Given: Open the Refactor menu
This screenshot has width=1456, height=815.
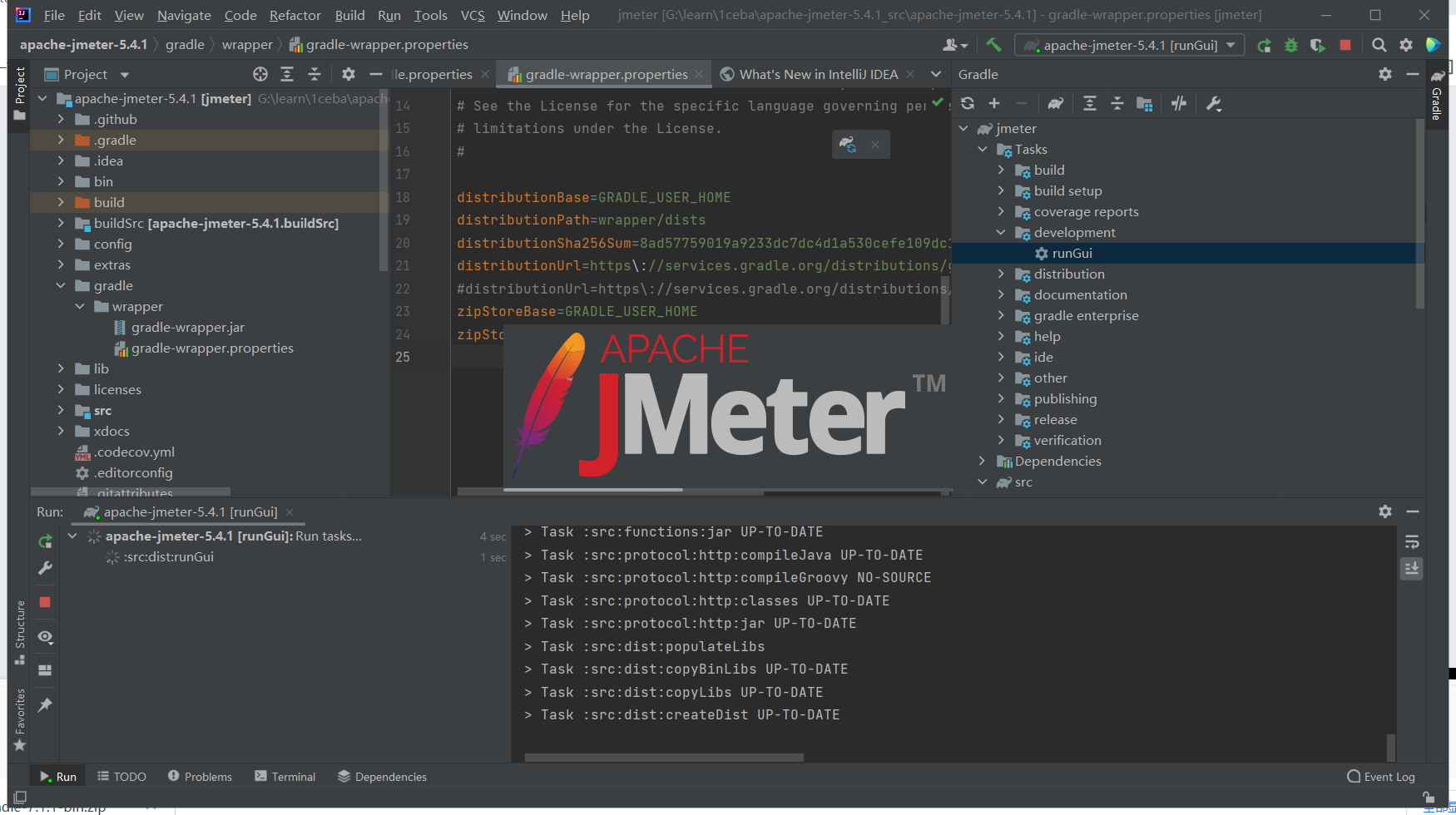Looking at the screenshot, I should tap(295, 15).
